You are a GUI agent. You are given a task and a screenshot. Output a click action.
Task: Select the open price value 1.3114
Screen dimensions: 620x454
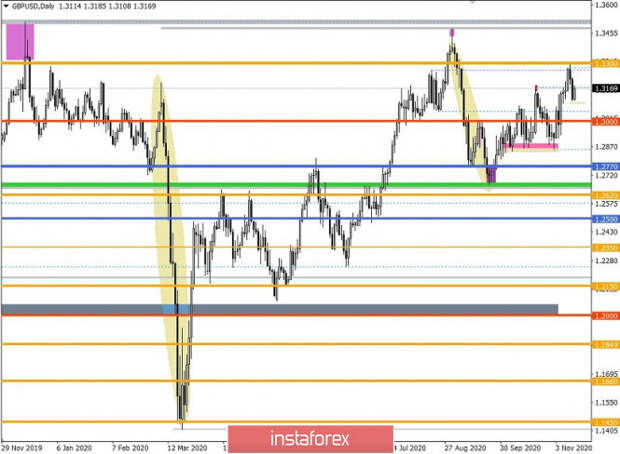click(70, 6)
